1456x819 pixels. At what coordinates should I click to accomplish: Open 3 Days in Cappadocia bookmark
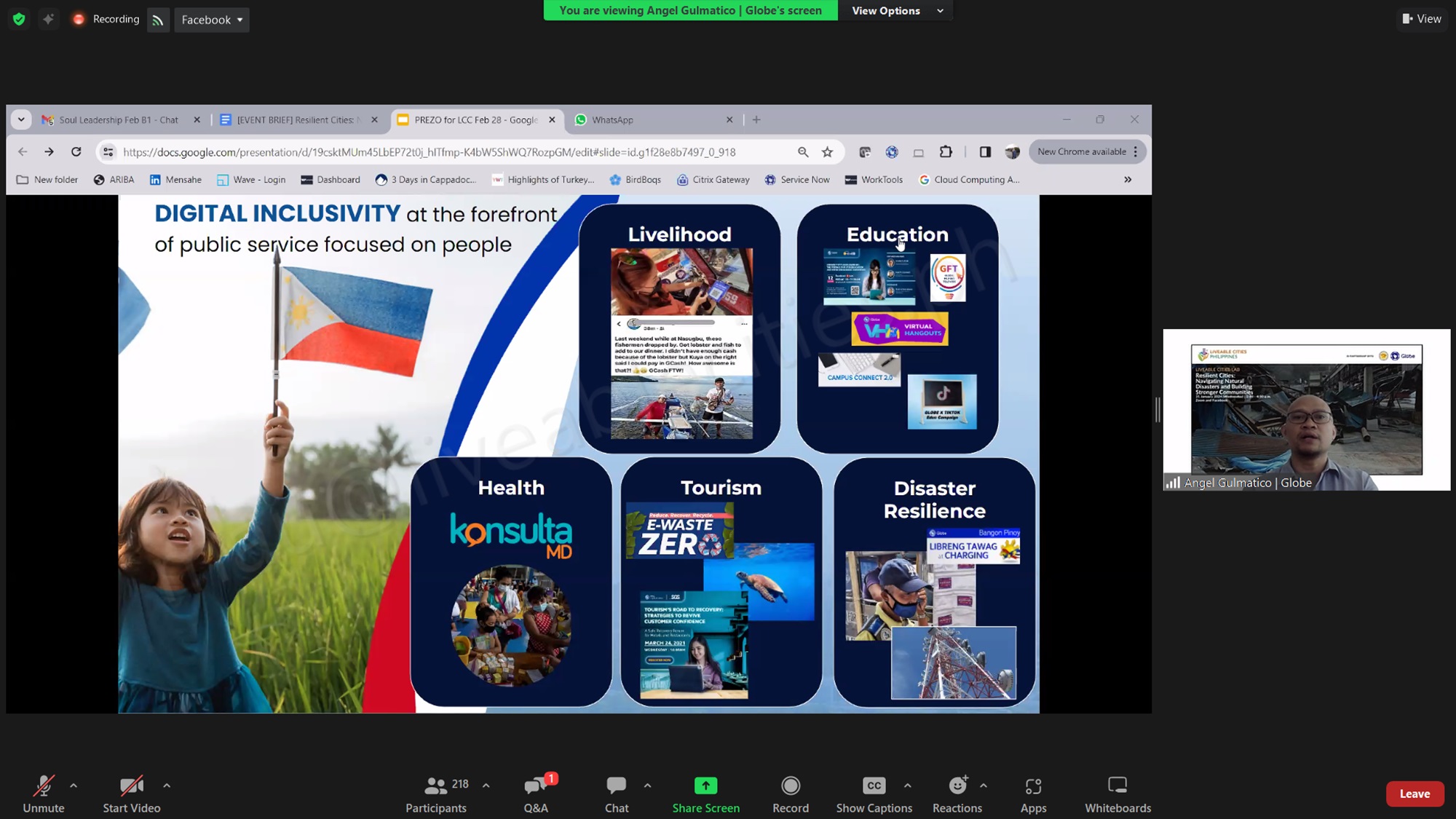coord(426,180)
